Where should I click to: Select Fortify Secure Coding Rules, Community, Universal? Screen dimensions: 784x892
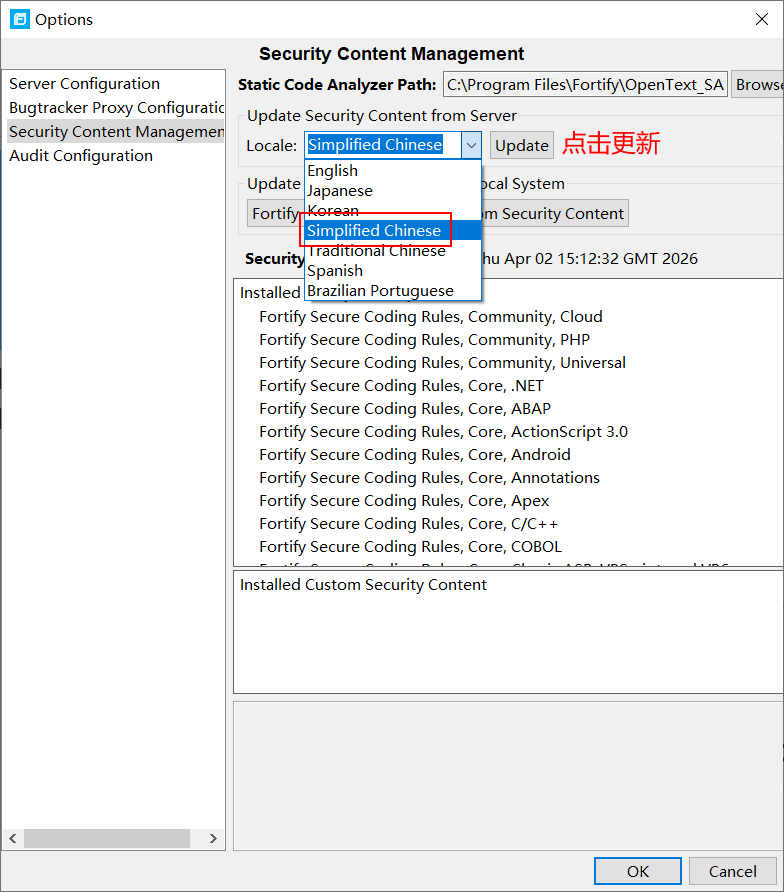click(443, 362)
